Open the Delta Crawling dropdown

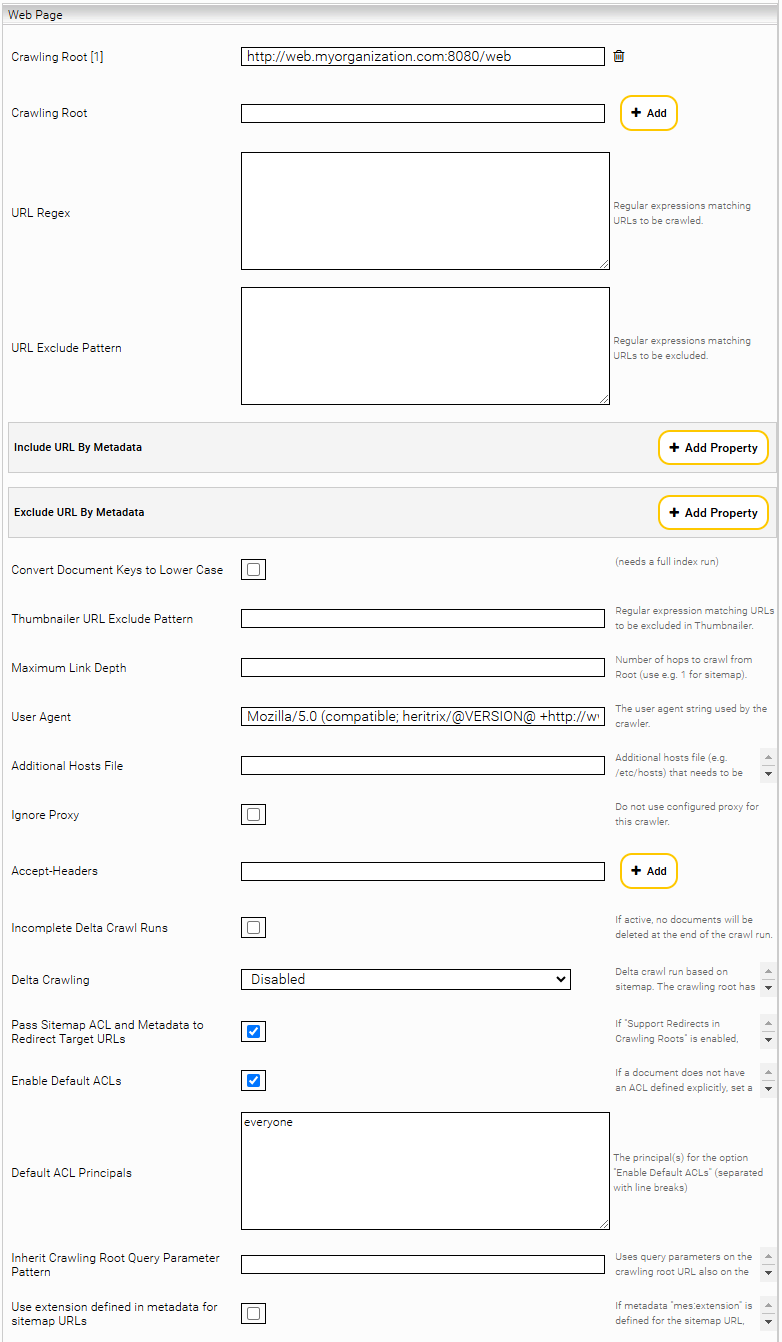click(x=405, y=980)
